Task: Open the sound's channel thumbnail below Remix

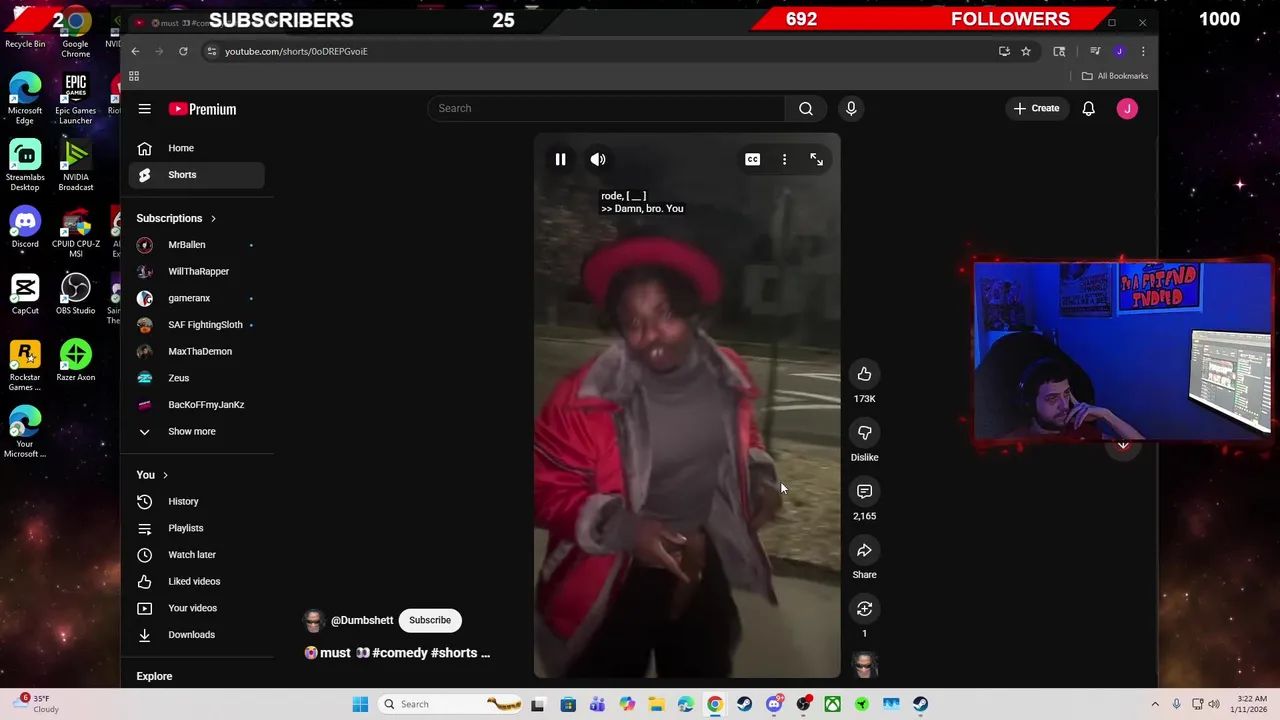Action: click(x=864, y=665)
